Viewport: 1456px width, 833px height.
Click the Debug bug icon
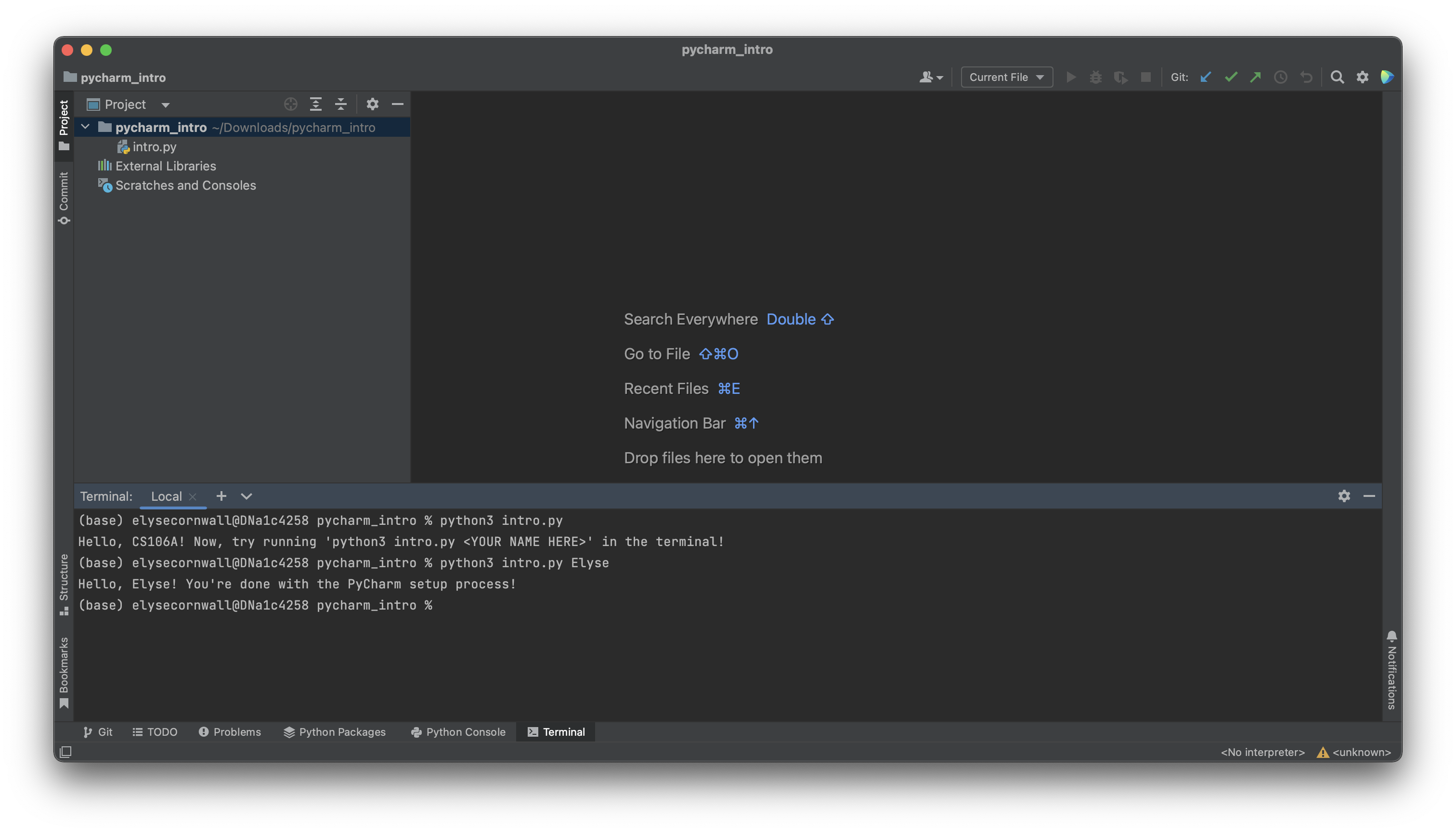tap(1095, 77)
